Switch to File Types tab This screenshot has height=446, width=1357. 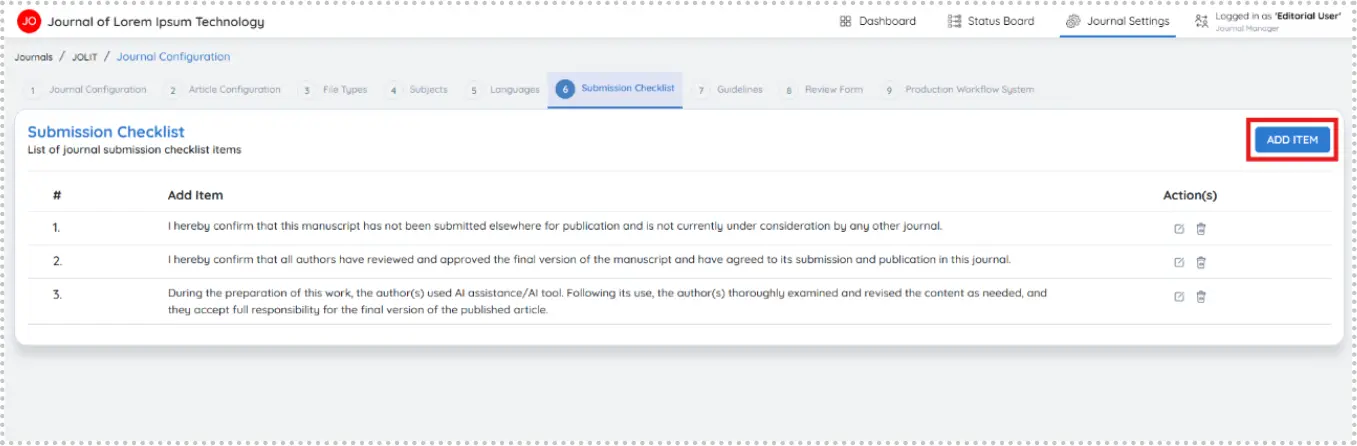pos(334,90)
